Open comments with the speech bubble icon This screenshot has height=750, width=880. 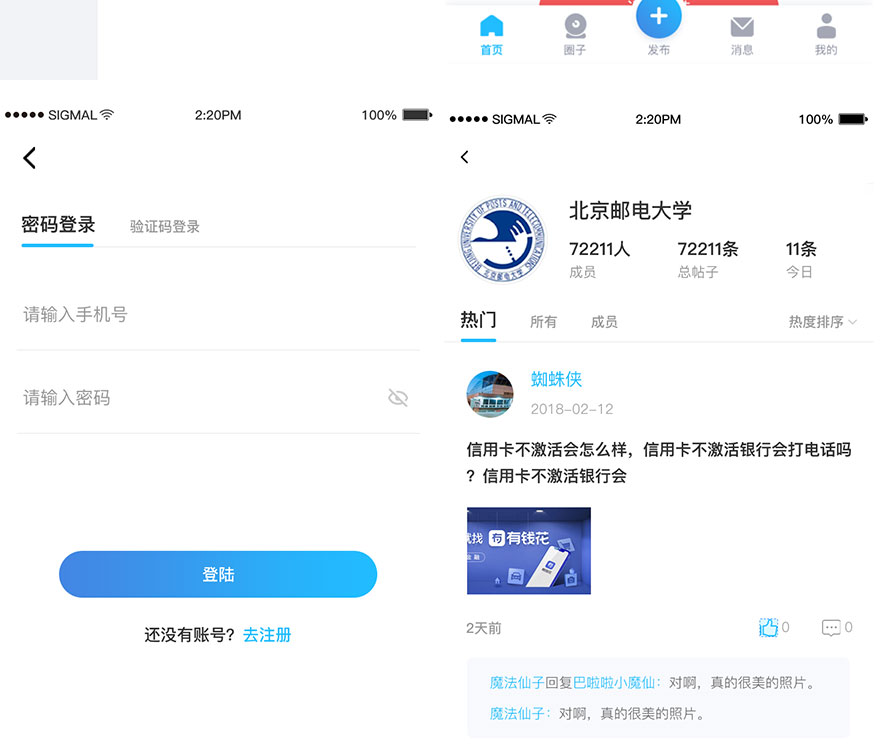click(831, 627)
